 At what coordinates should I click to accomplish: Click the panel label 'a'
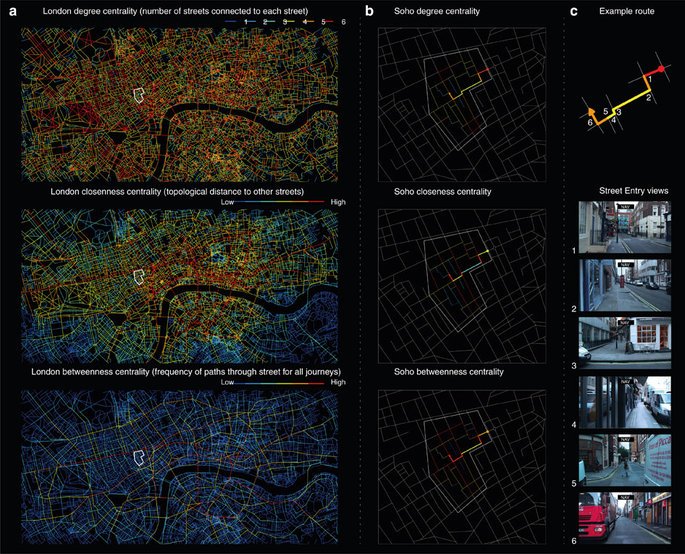point(13,11)
